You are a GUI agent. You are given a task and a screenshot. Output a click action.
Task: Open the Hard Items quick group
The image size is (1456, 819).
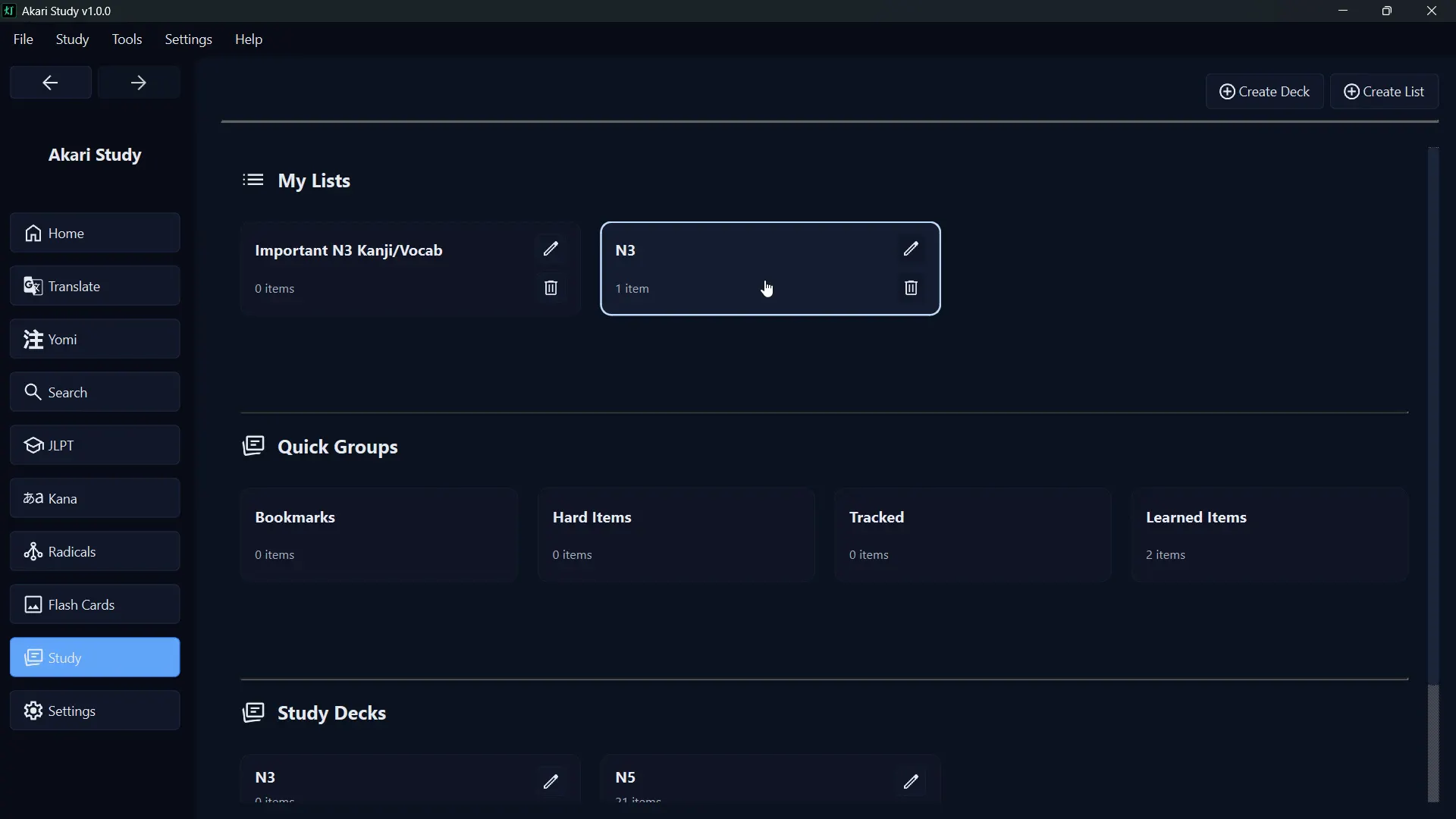tap(676, 535)
